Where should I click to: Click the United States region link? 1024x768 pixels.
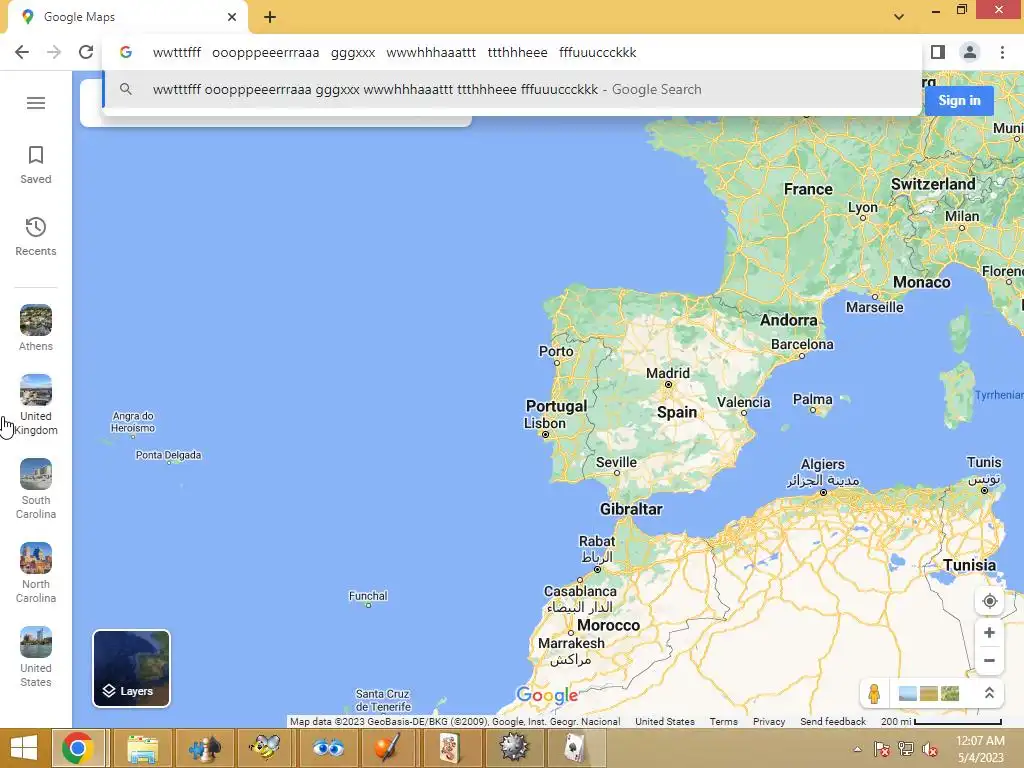665,722
